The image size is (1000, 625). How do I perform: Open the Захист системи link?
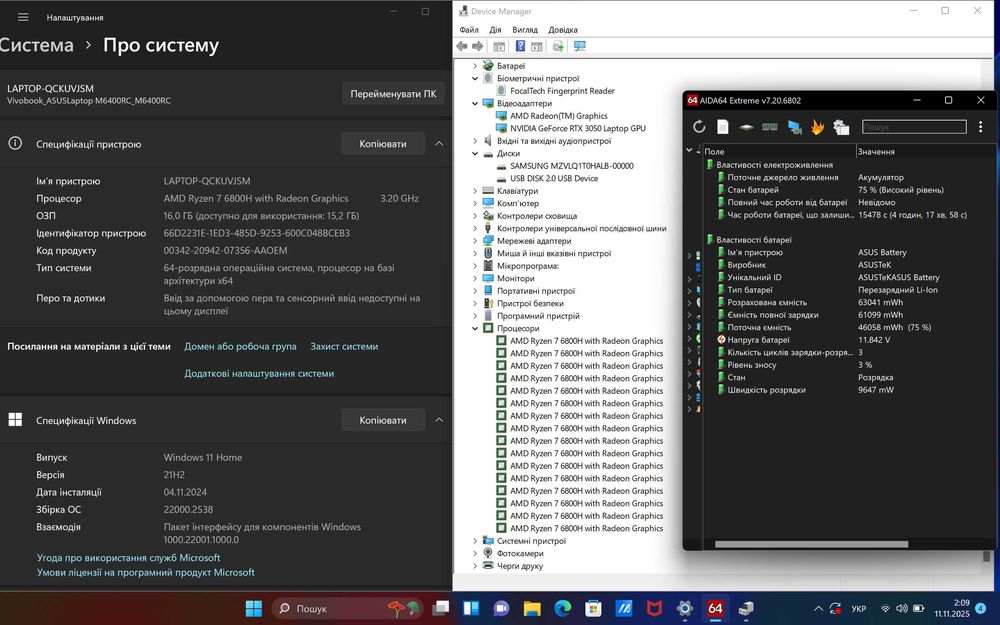(344, 346)
